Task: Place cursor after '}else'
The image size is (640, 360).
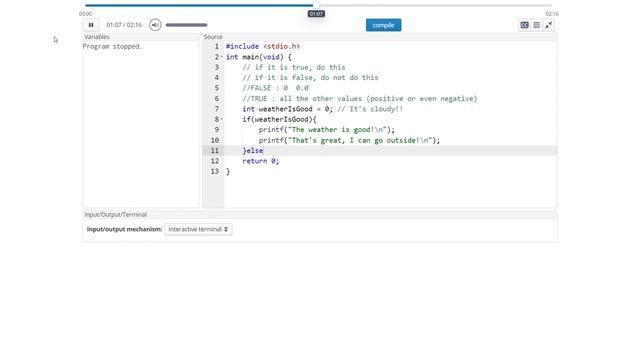Action: 264,151
